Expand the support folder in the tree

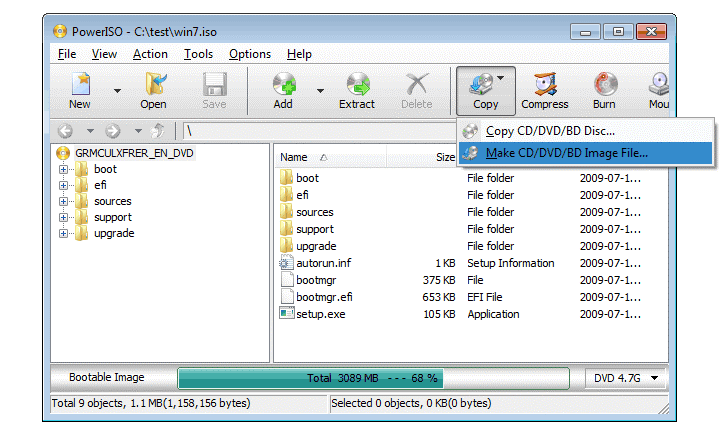63,217
